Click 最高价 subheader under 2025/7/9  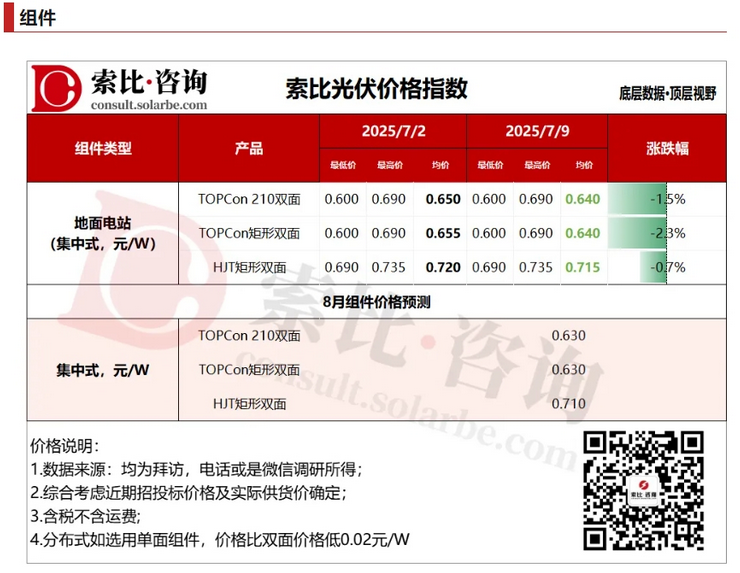tap(537, 165)
